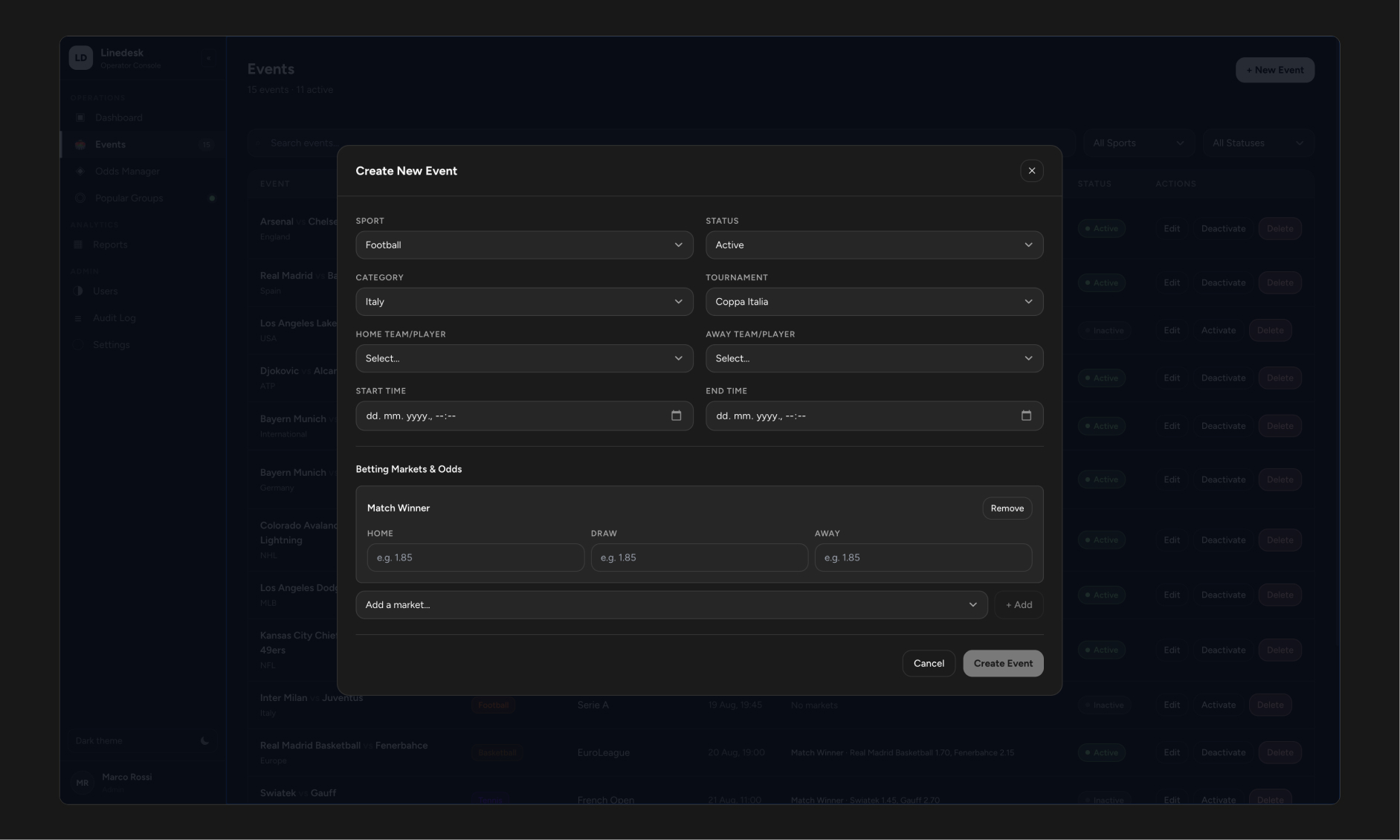Open the Away Team/Player select dropdown
This screenshot has height=840, width=1400.
tap(874, 358)
